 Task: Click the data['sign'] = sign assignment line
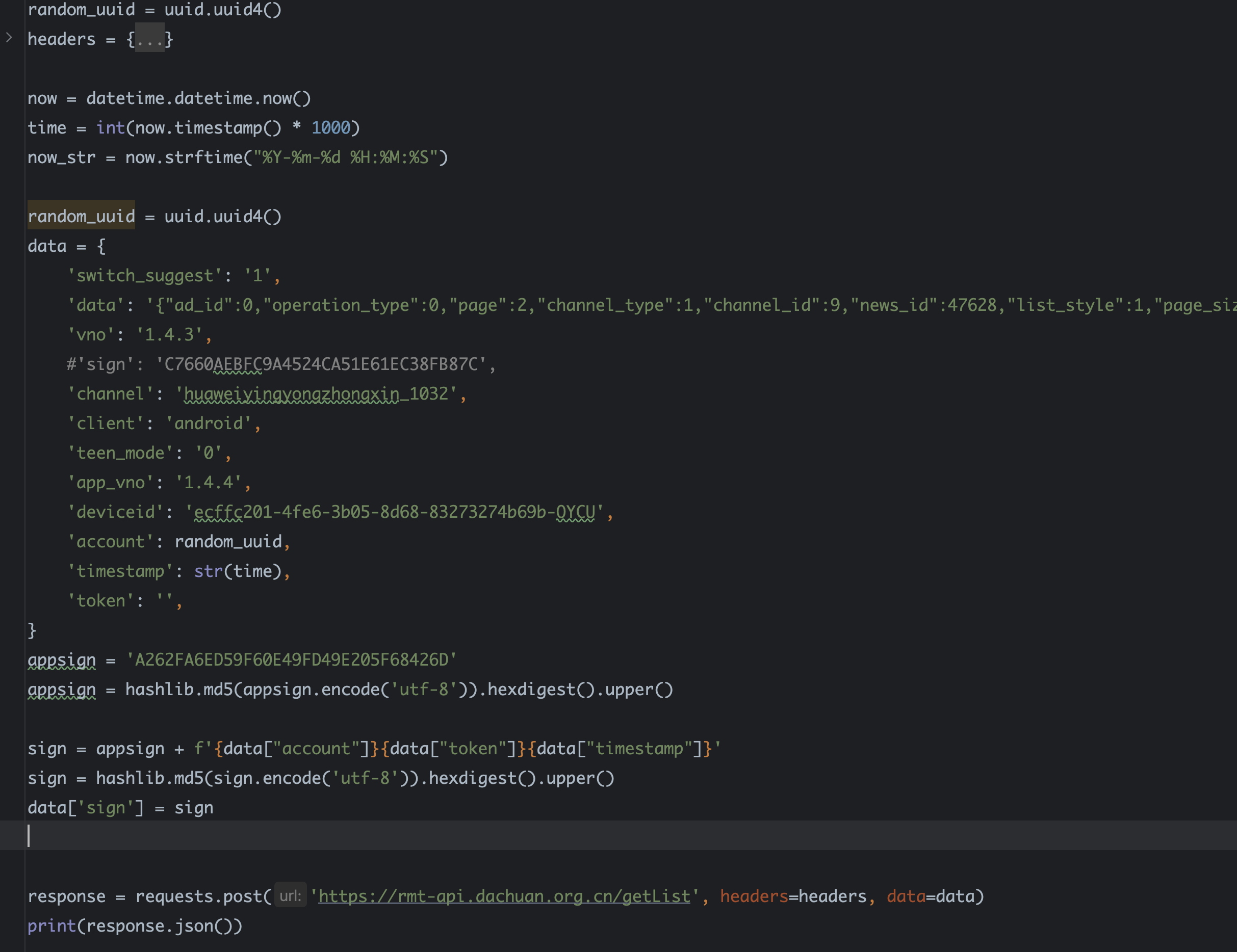(121, 808)
